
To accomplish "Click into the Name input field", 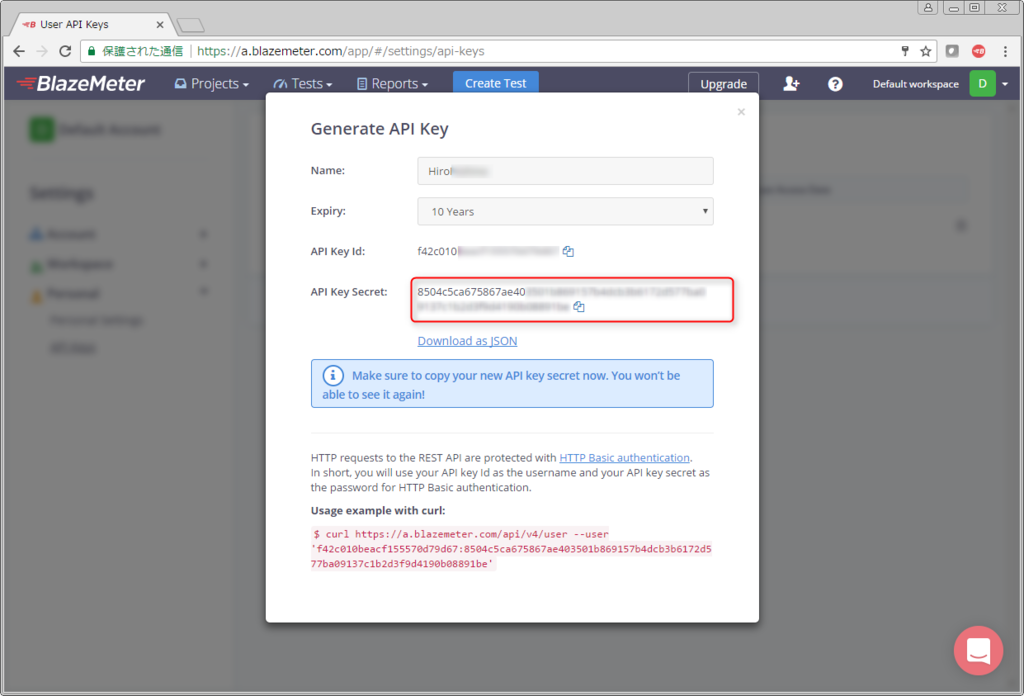I will click(566, 171).
